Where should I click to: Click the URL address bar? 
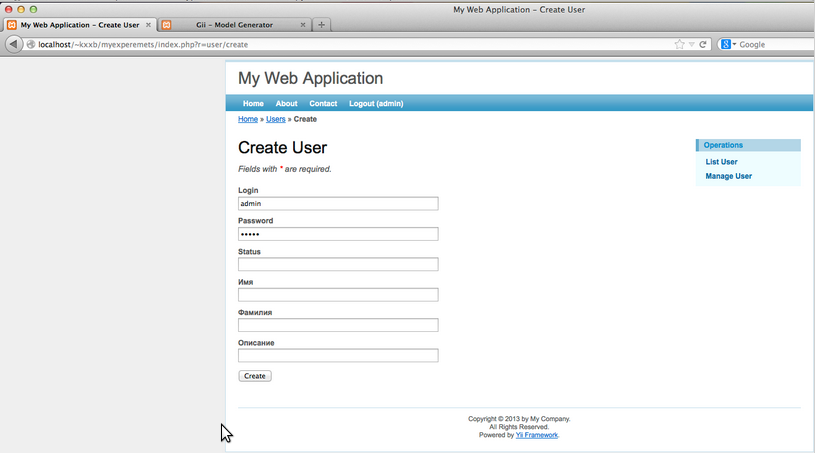[x=353, y=44]
